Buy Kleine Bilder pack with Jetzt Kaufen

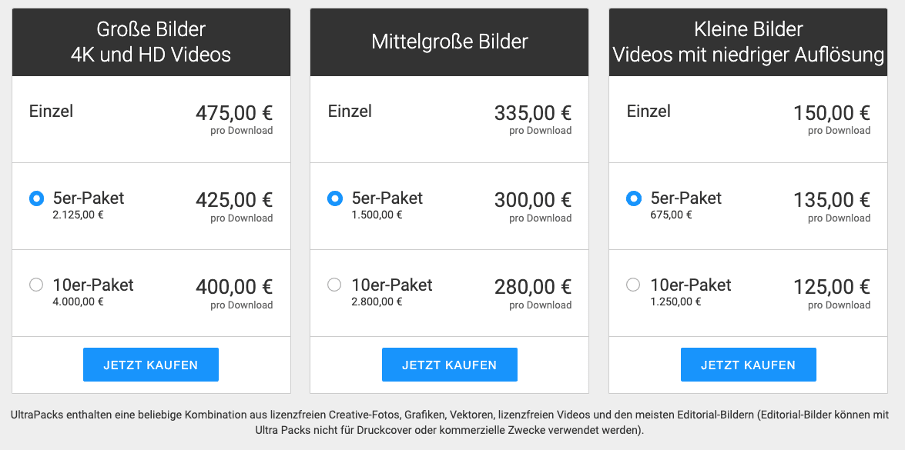pyautogui.click(x=748, y=365)
